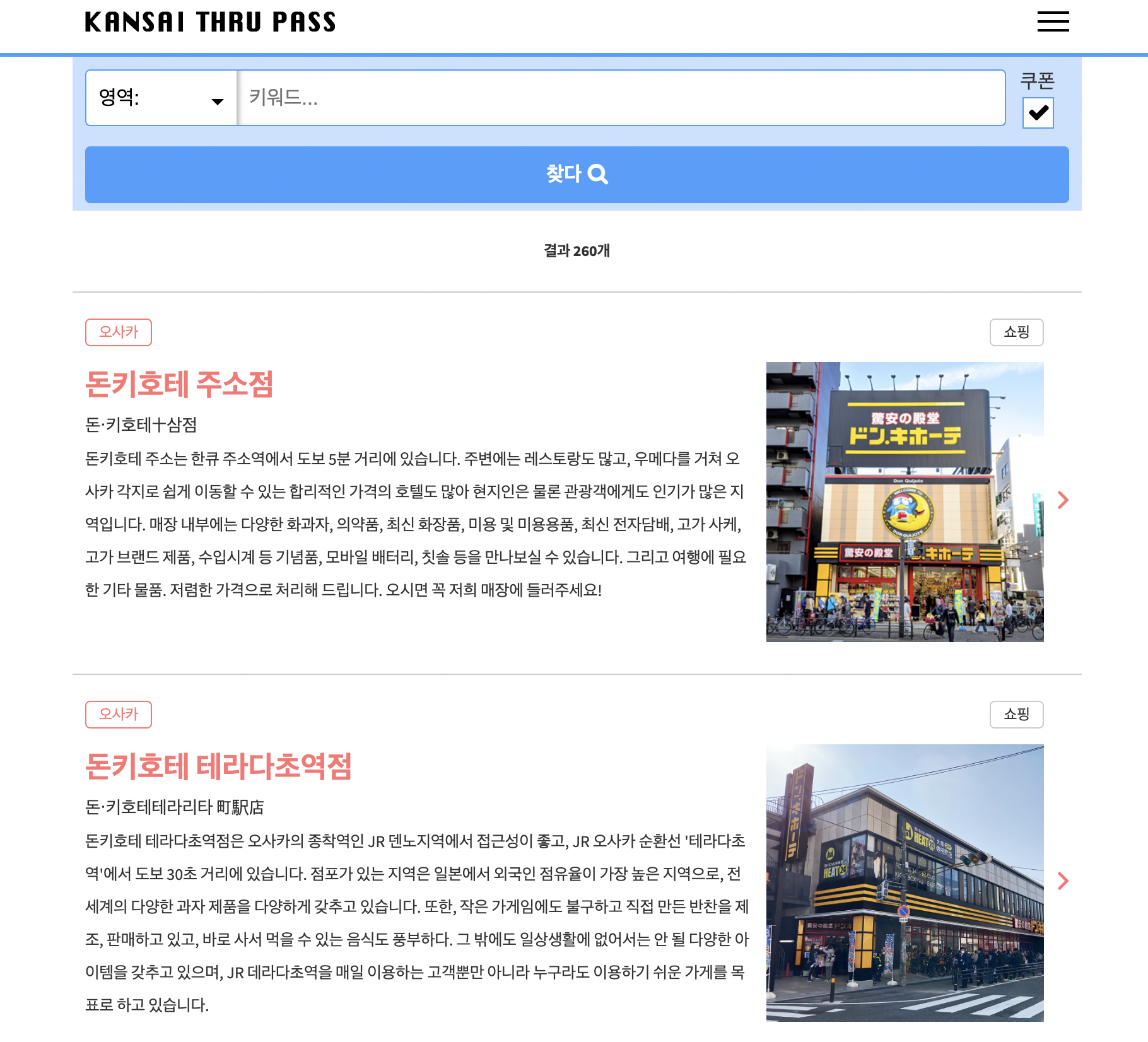
Task: Click the 쇼핑 category badge on the first result
Action: (1016, 332)
